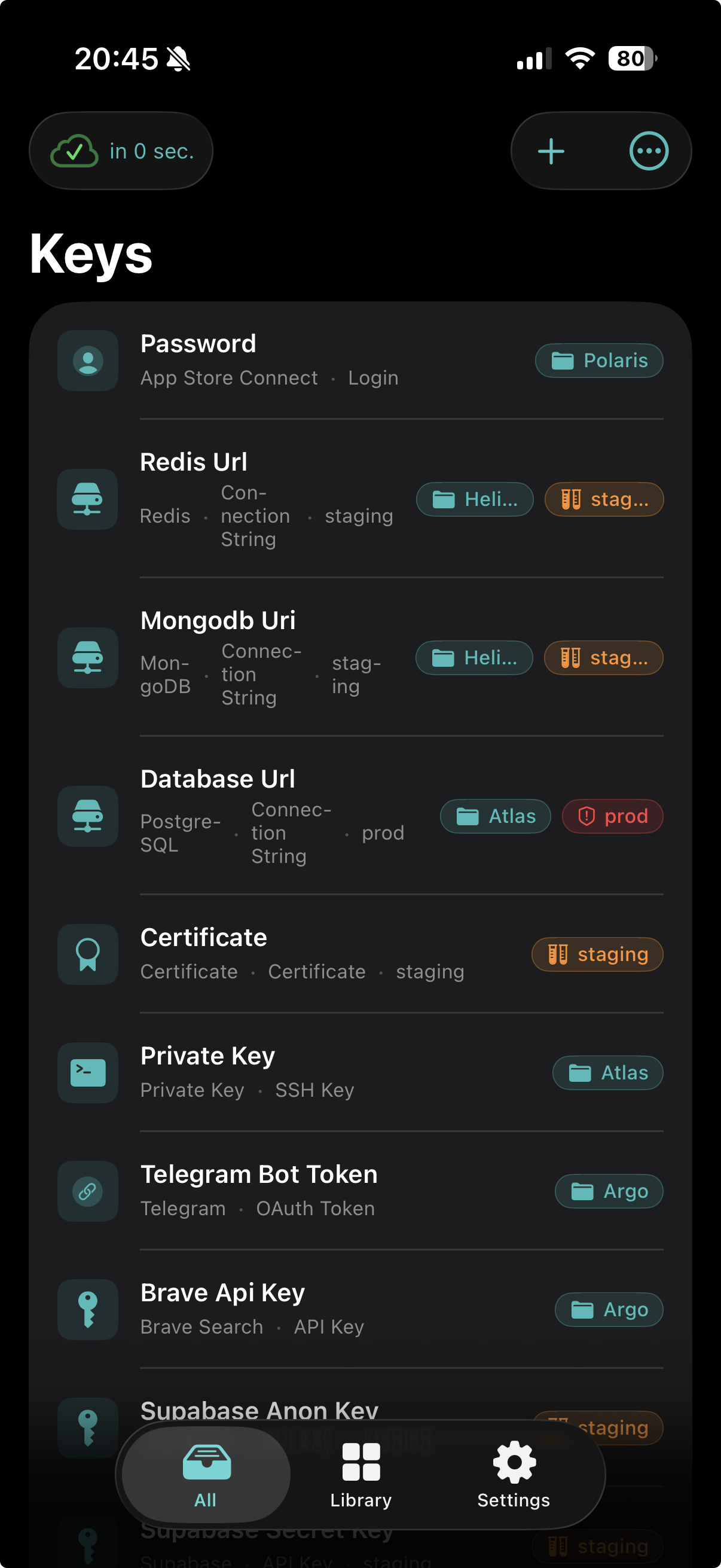Screen dimensions: 721x1568
Task: Tap the Certificate ribbon icon
Action: [x=88, y=954]
